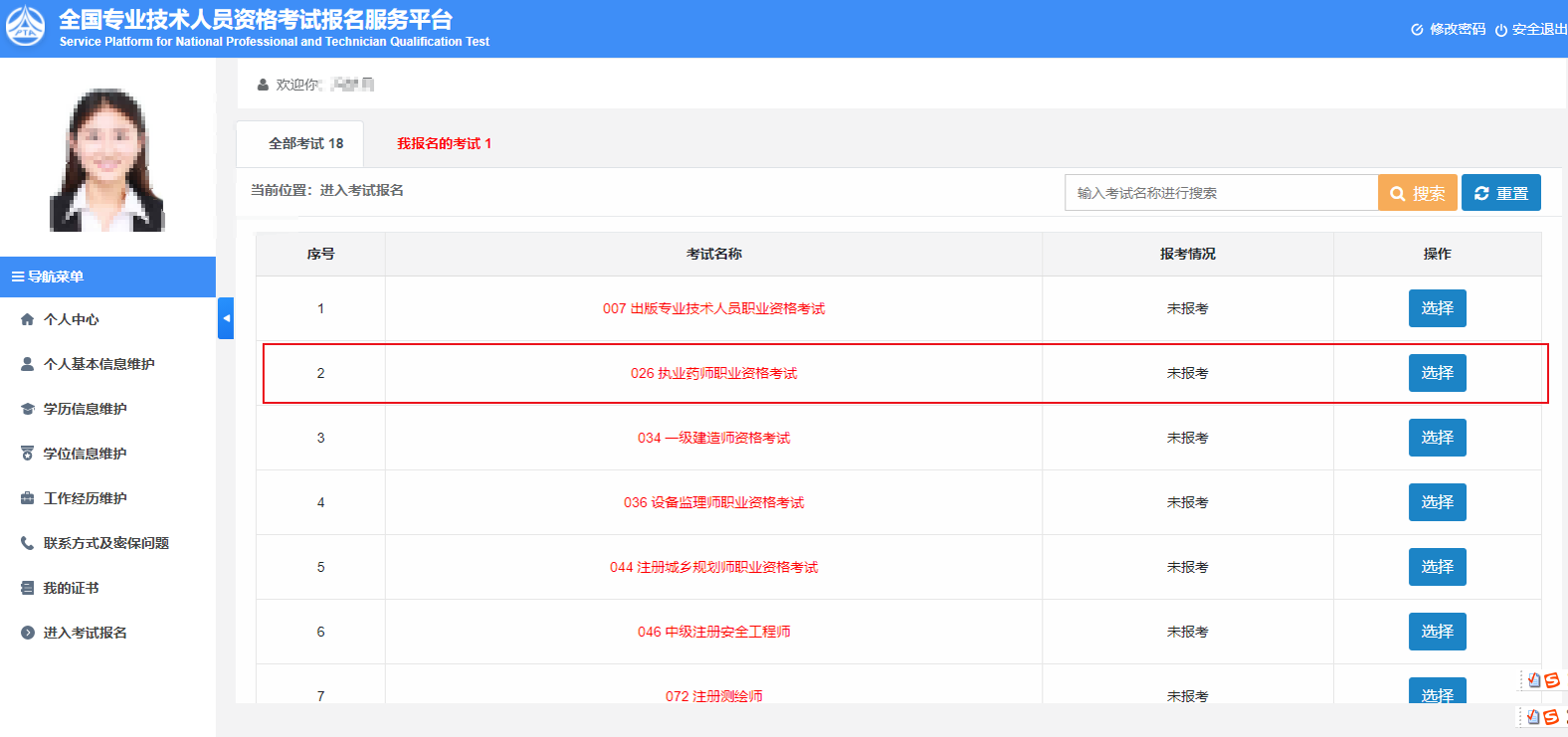Click the person icon beside 个人基本信息维护

click(x=28, y=364)
